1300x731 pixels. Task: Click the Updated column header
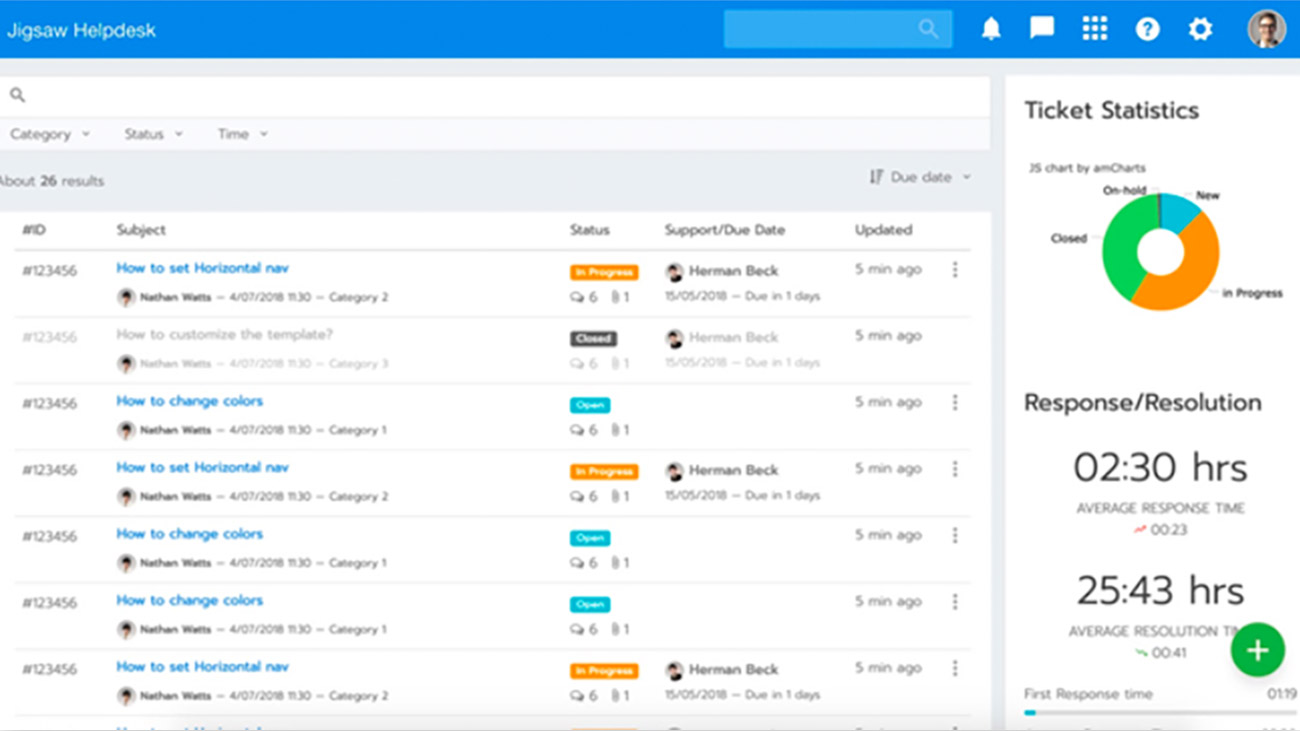pos(883,230)
